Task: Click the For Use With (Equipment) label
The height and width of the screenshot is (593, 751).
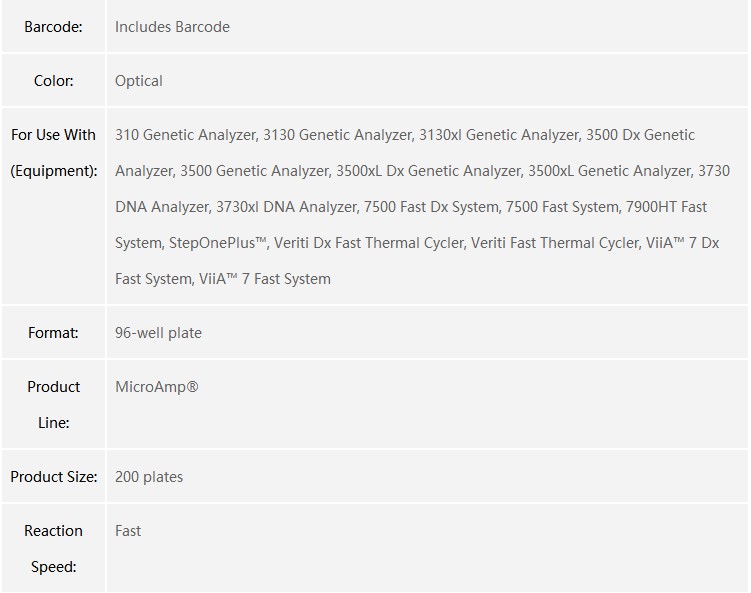Action: click(53, 153)
